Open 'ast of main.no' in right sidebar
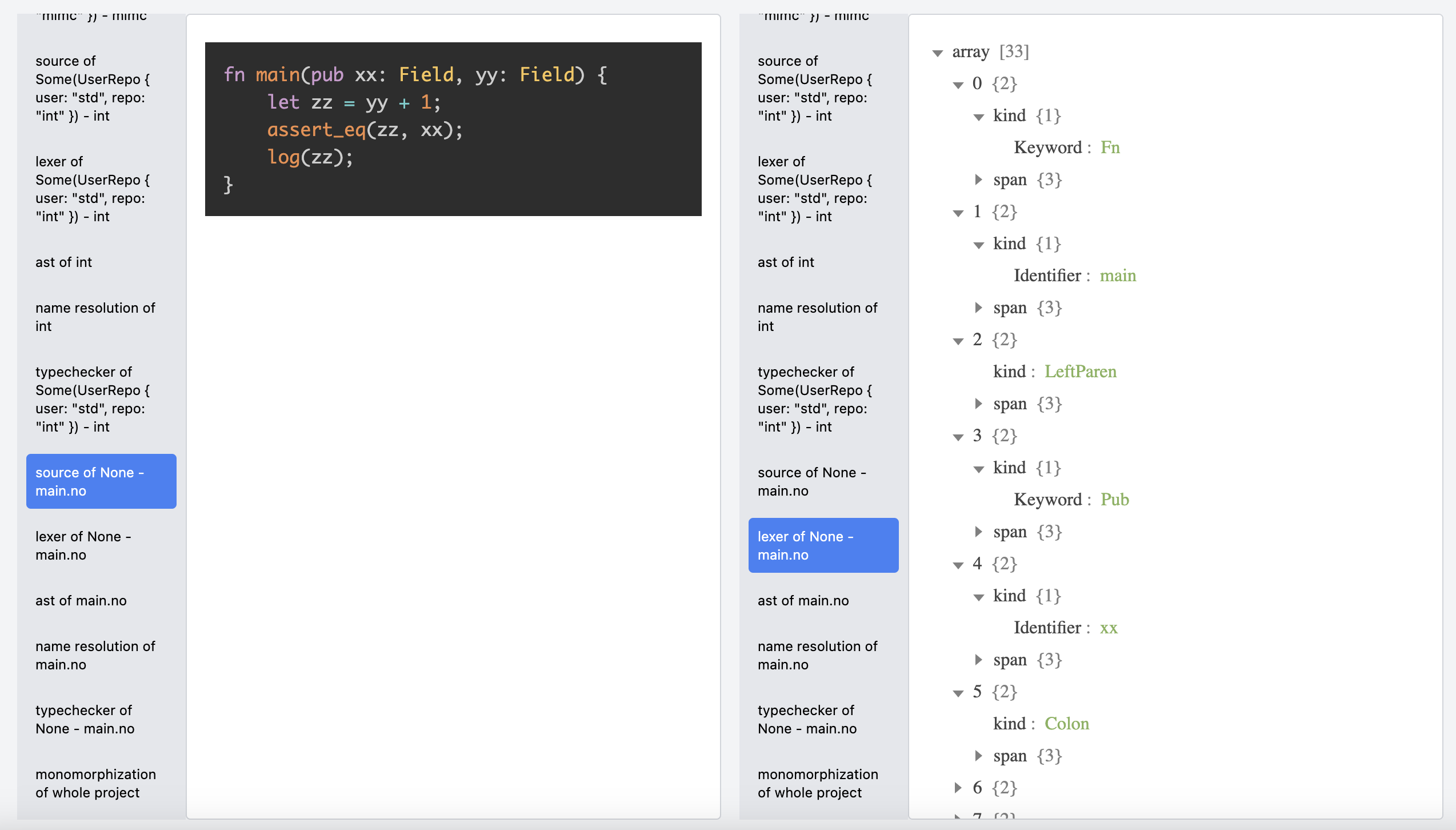The image size is (1456, 830). pos(803,601)
